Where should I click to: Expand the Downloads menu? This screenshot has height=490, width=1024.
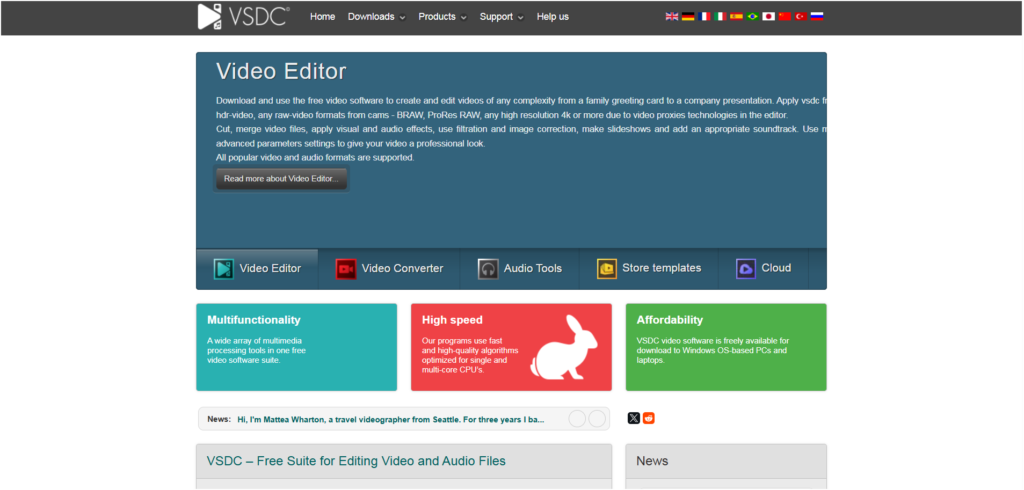click(376, 17)
